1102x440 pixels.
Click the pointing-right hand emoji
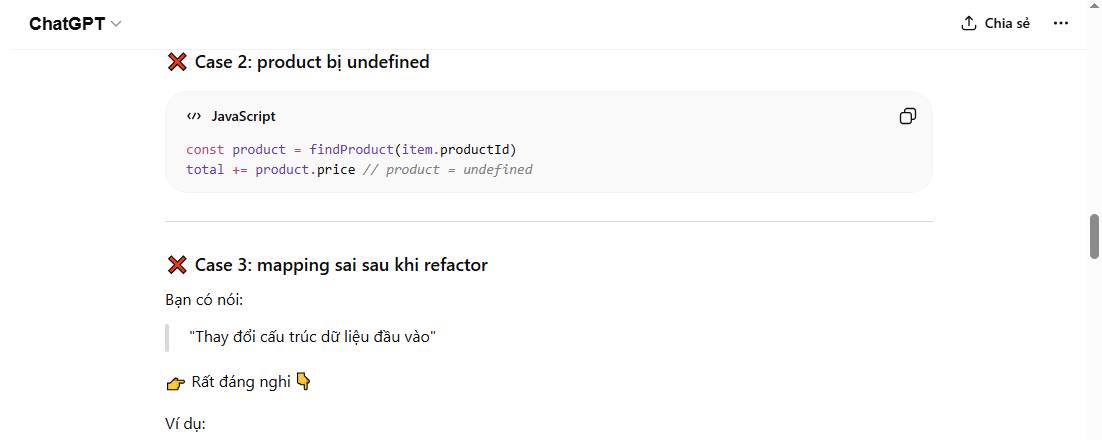click(176, 382)
